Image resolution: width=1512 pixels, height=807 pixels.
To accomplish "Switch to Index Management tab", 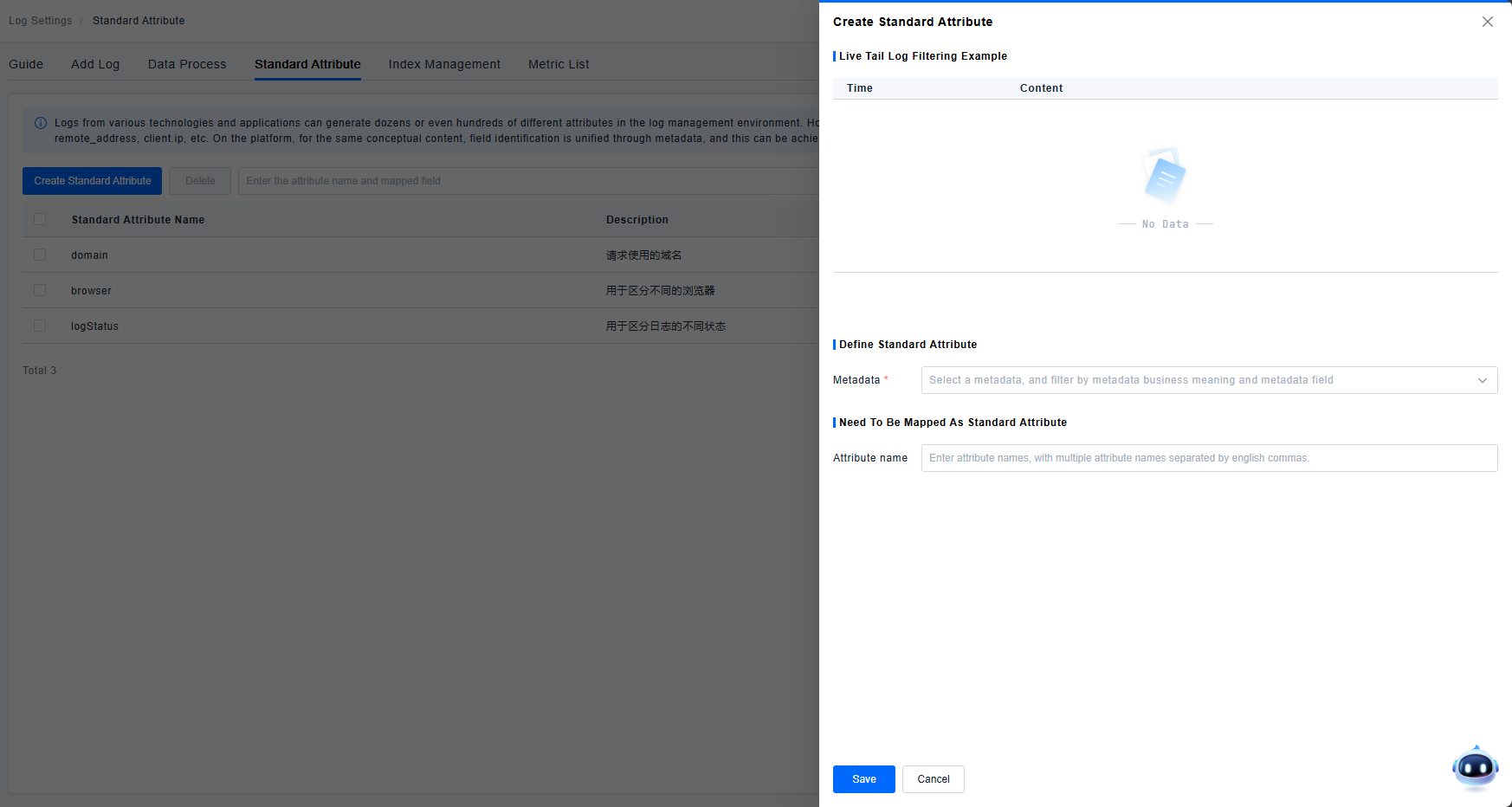I will pyautogui.click(x=444, y=64).
